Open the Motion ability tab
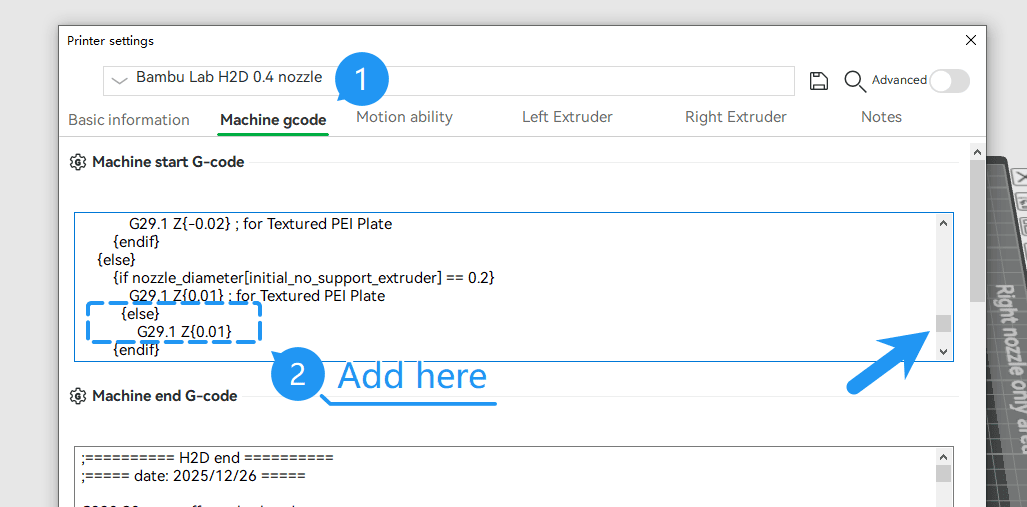The height and width of the screenshot is (507, 1027). pyautogui.click(x=404, y=117)
